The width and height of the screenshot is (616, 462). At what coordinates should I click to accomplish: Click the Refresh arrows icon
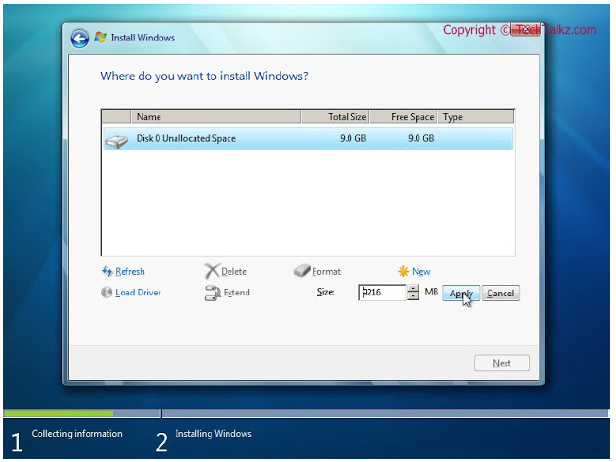(107, 271)
